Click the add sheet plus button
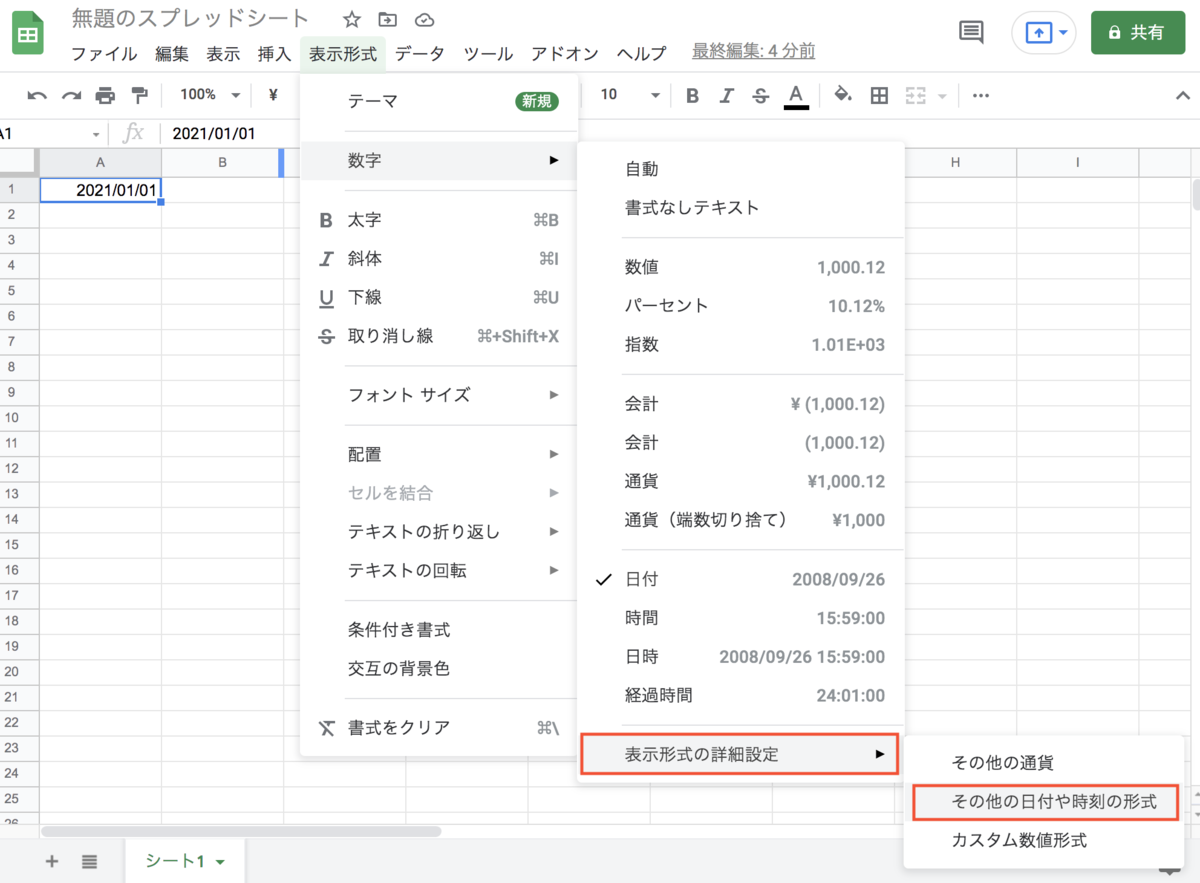The image size is (1200, 883). tap(51, 861)
